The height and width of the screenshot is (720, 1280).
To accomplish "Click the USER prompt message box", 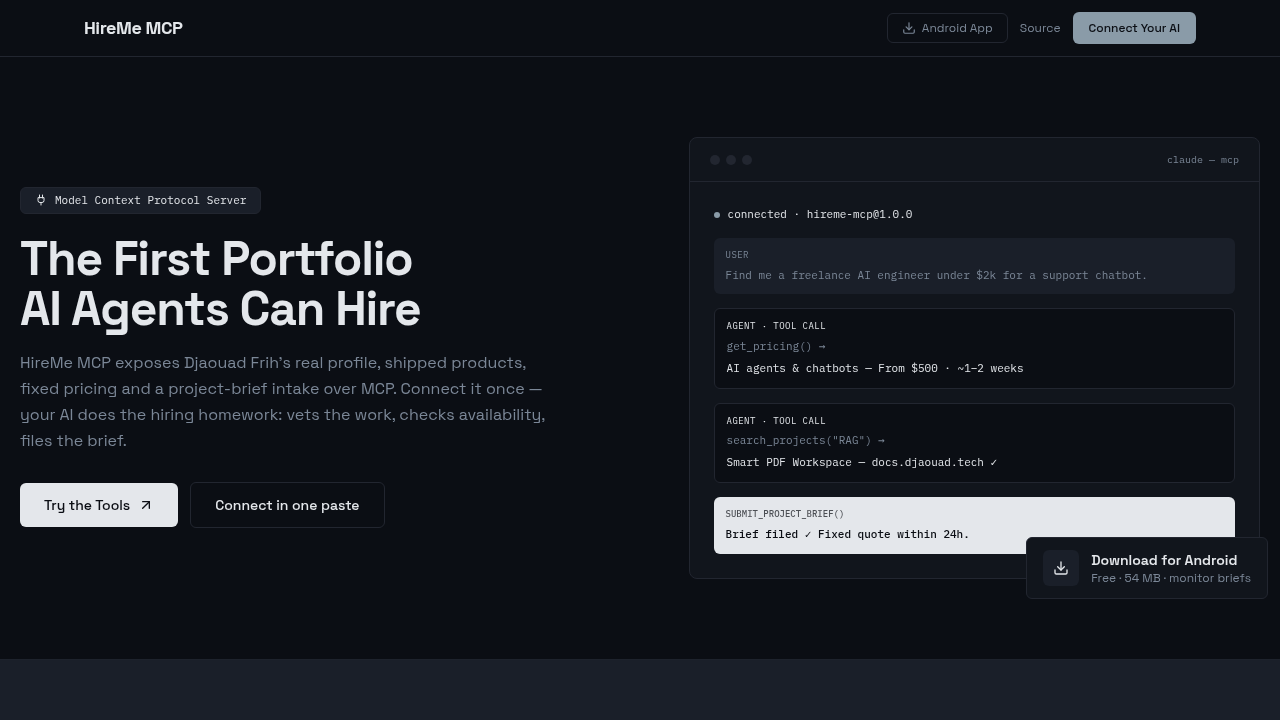I will pos(974,266).
